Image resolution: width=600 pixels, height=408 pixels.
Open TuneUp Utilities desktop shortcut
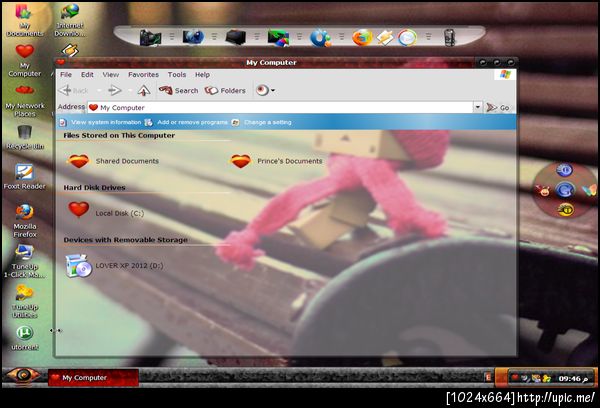pyautogui.click(x=24, y=302)
